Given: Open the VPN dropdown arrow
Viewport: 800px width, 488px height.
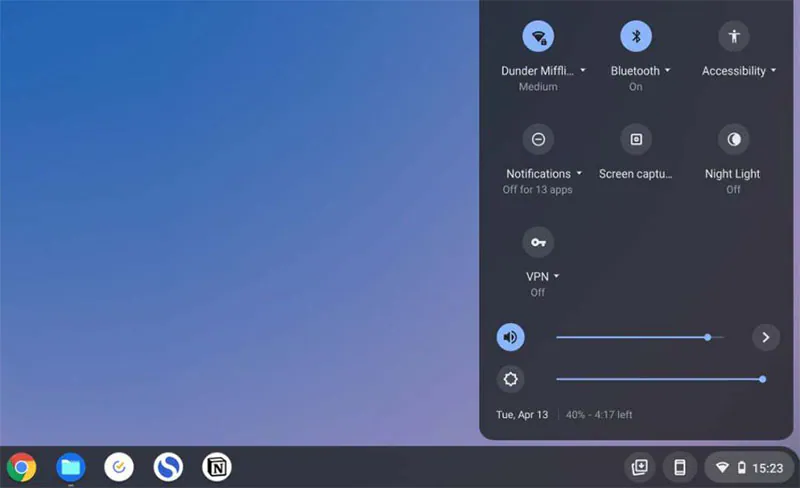Looking at the screenshot, I should coord(556,276).
